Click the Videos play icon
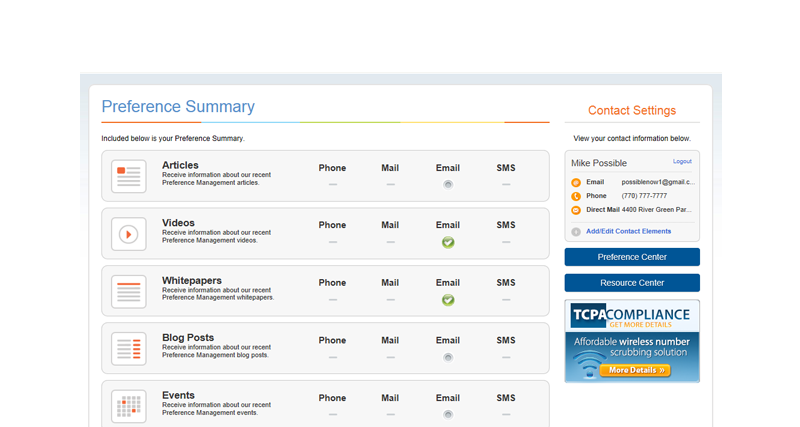 (129, 234)
